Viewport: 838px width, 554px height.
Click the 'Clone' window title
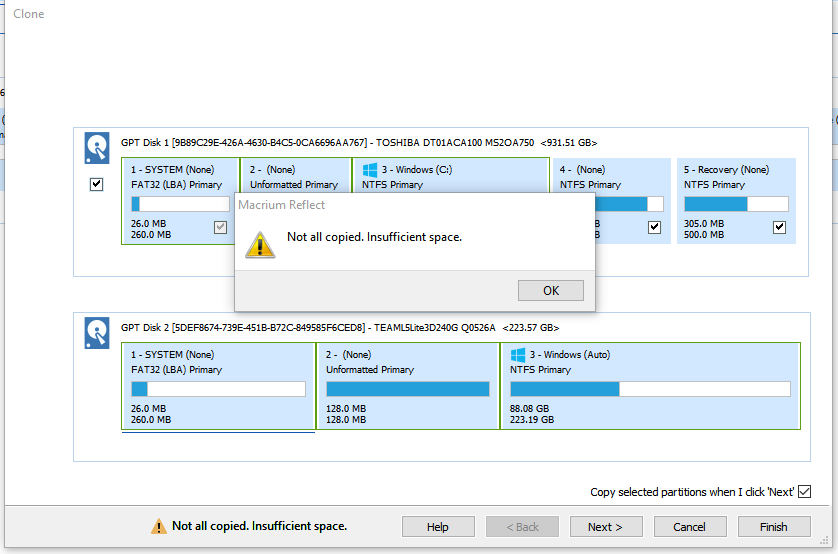(x=29, y=14)
